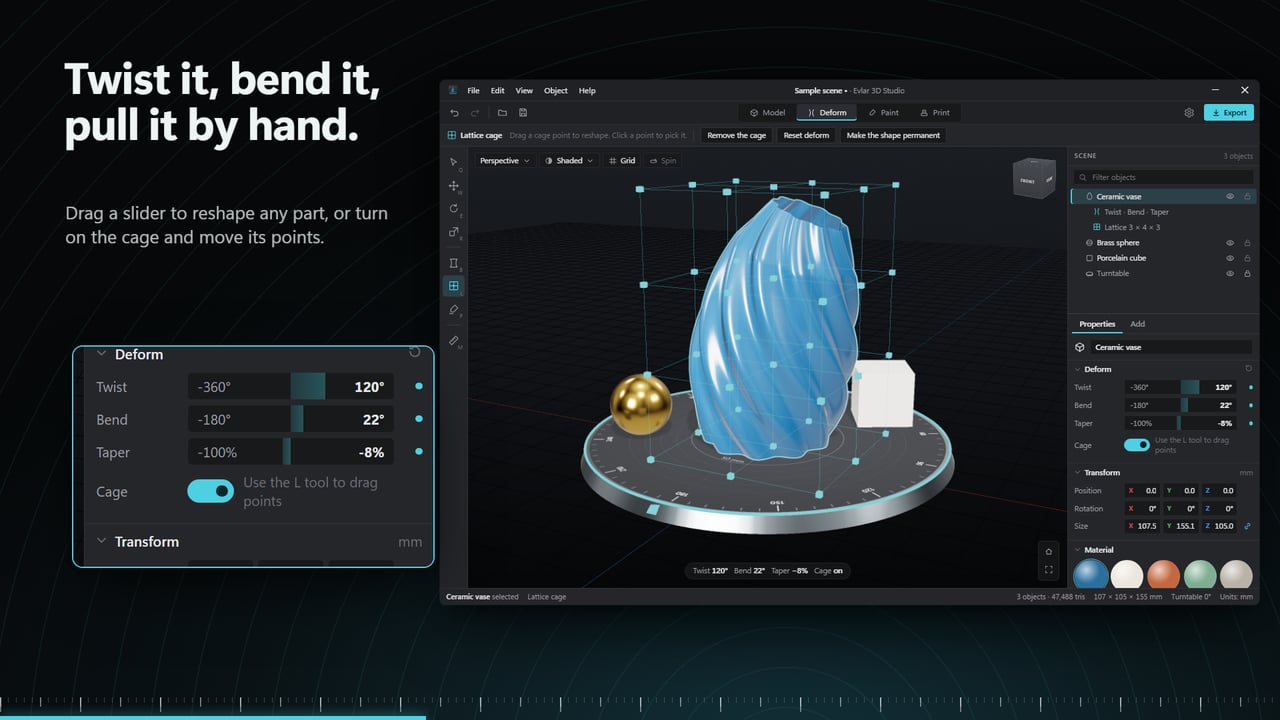Viewport: 1280px width, 720px height.
Task: Pick the Select arrow tool in left toolbar
Action: 454,162
